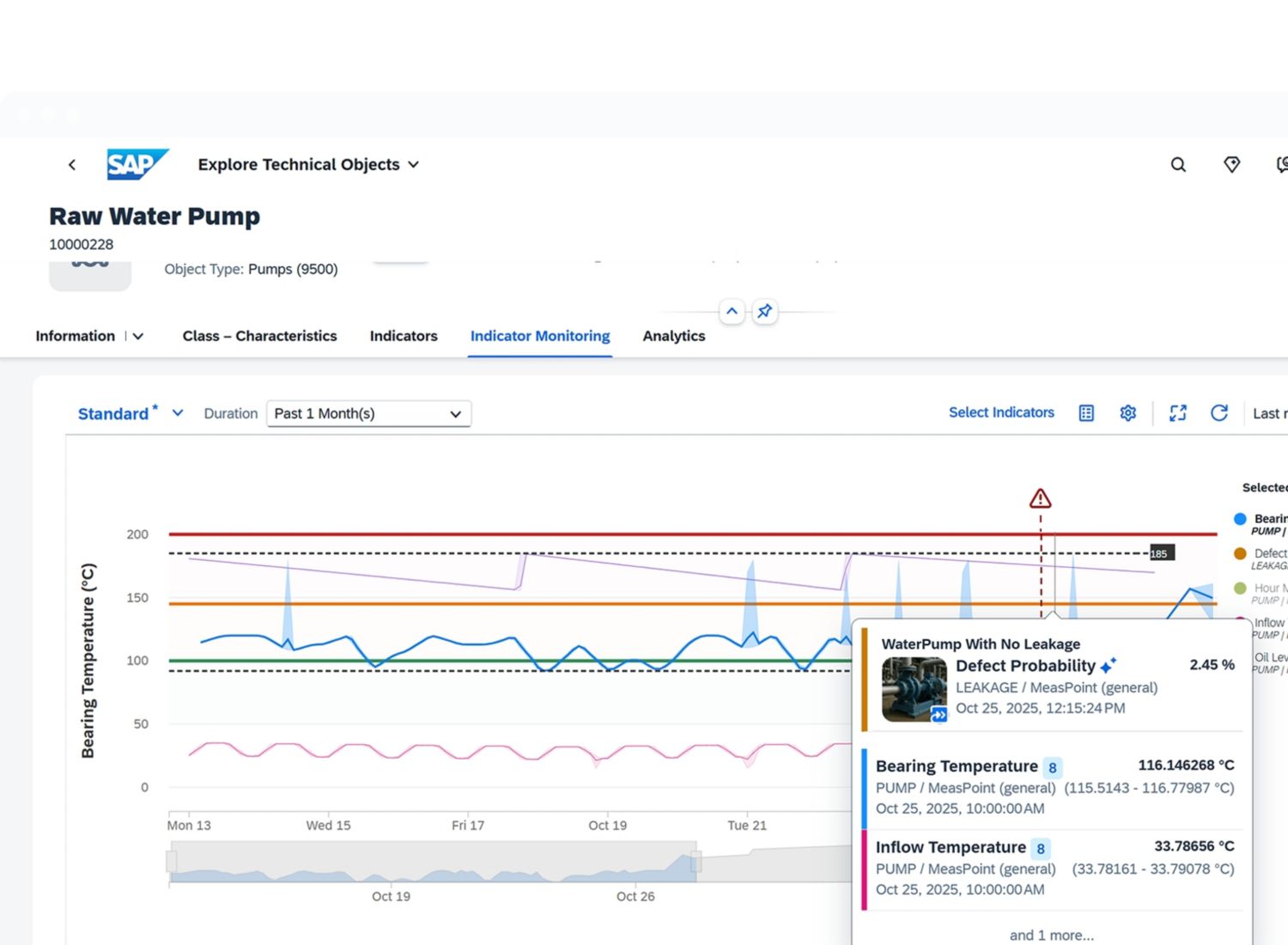
Task: Collapse the header with up chevron
Action: click(732, 311)
